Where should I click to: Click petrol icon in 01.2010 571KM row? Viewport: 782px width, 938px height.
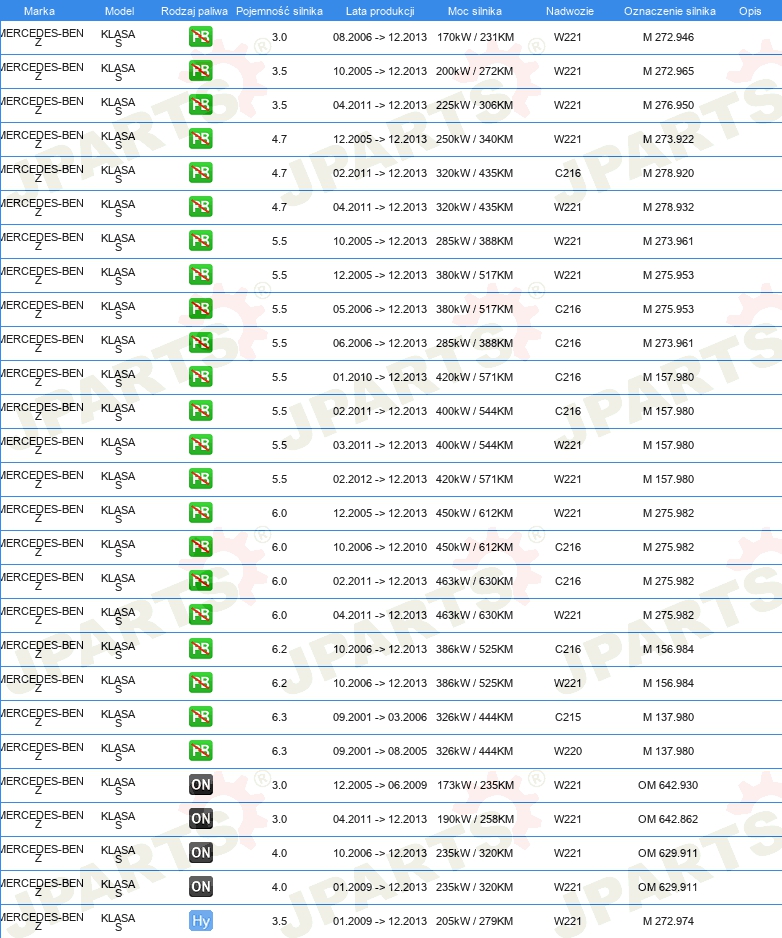200,377
